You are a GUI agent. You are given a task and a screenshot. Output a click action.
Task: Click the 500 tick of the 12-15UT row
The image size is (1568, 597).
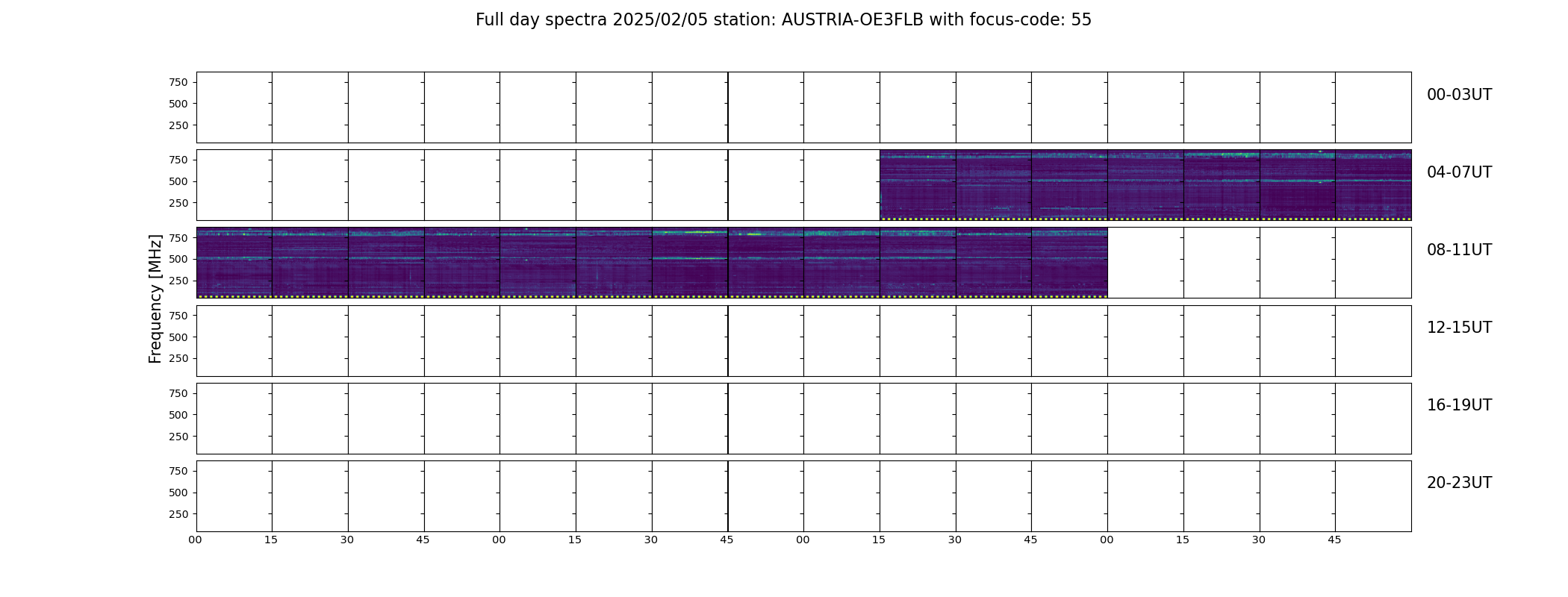pos(178,337)
